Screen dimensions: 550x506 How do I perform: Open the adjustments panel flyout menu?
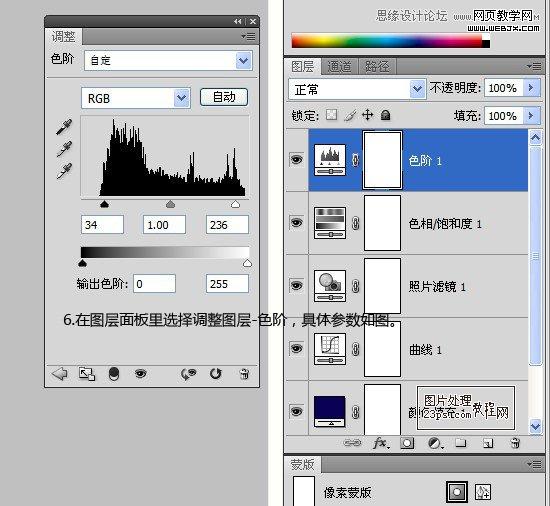coord(248,36)
